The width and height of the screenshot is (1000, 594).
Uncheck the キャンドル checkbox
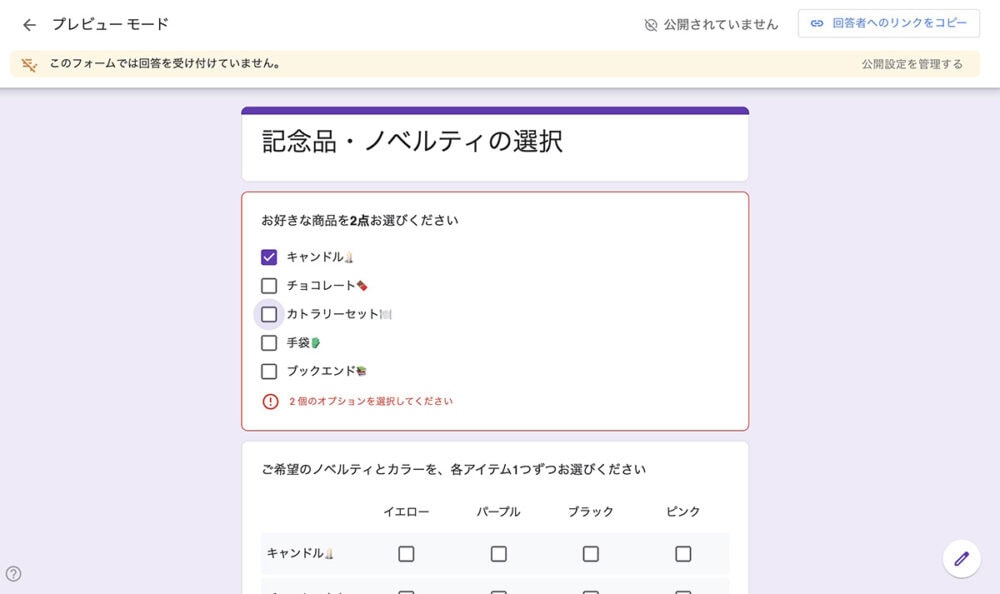268,256
